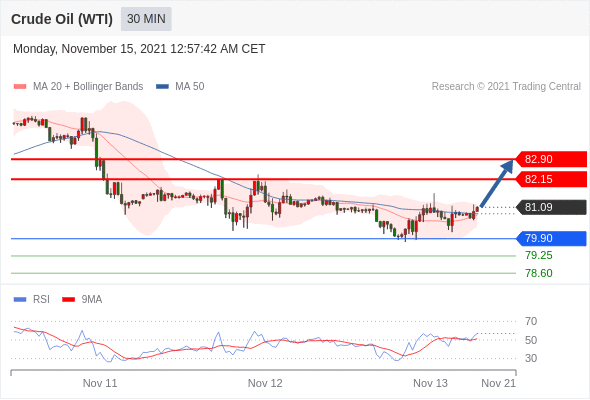Click the MA 20 + Bollinger Bands legend swatch
Image resolution: width=590 pixels, height=400 pixels.
(x=20, y=87)
